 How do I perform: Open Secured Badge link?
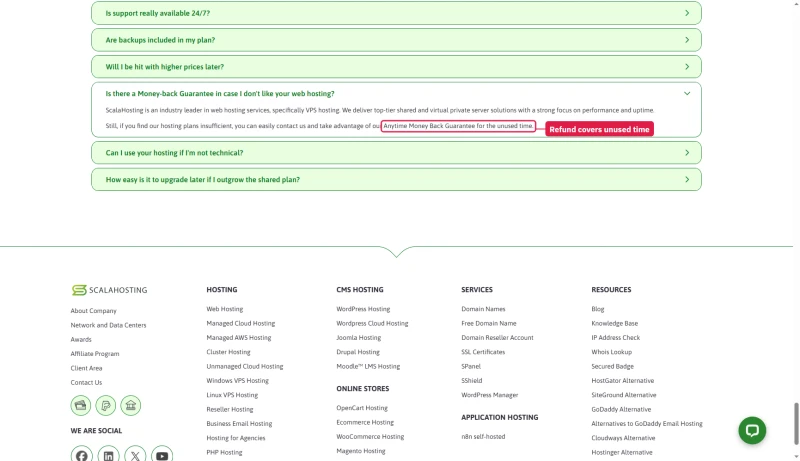(612, 366)
